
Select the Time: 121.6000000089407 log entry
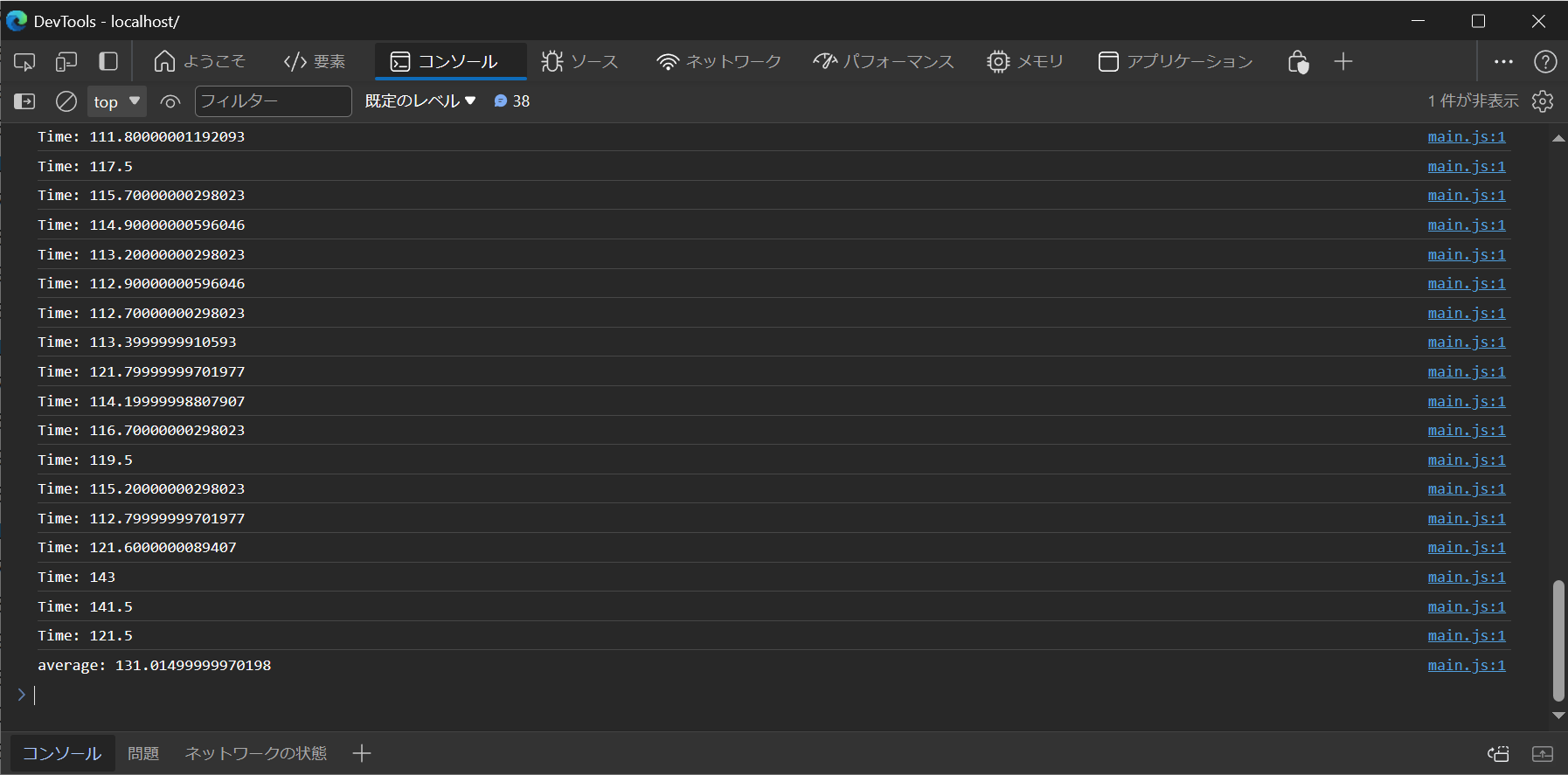[x=136, y=547]
